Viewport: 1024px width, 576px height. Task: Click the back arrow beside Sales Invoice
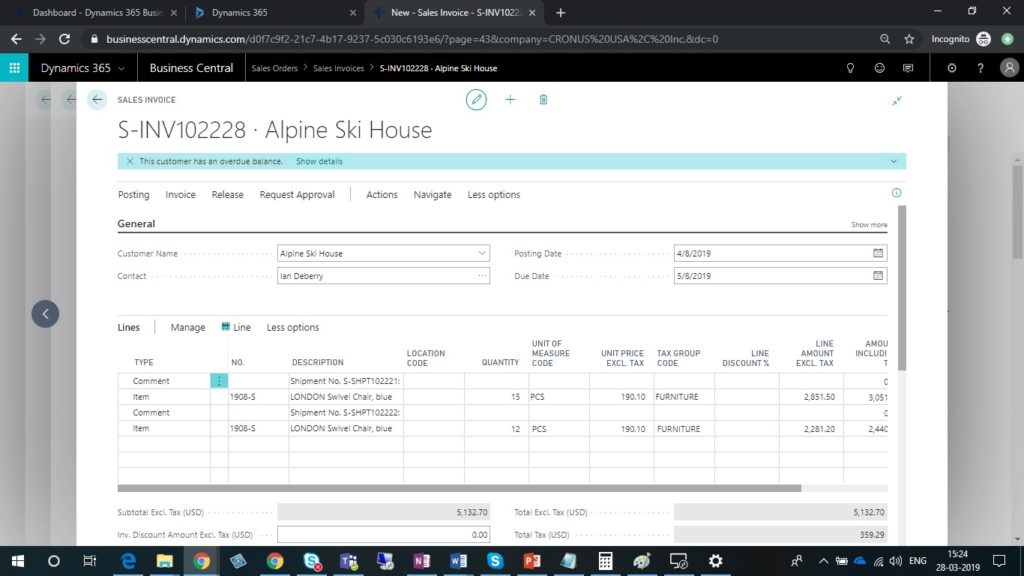(x=97, y=100)
